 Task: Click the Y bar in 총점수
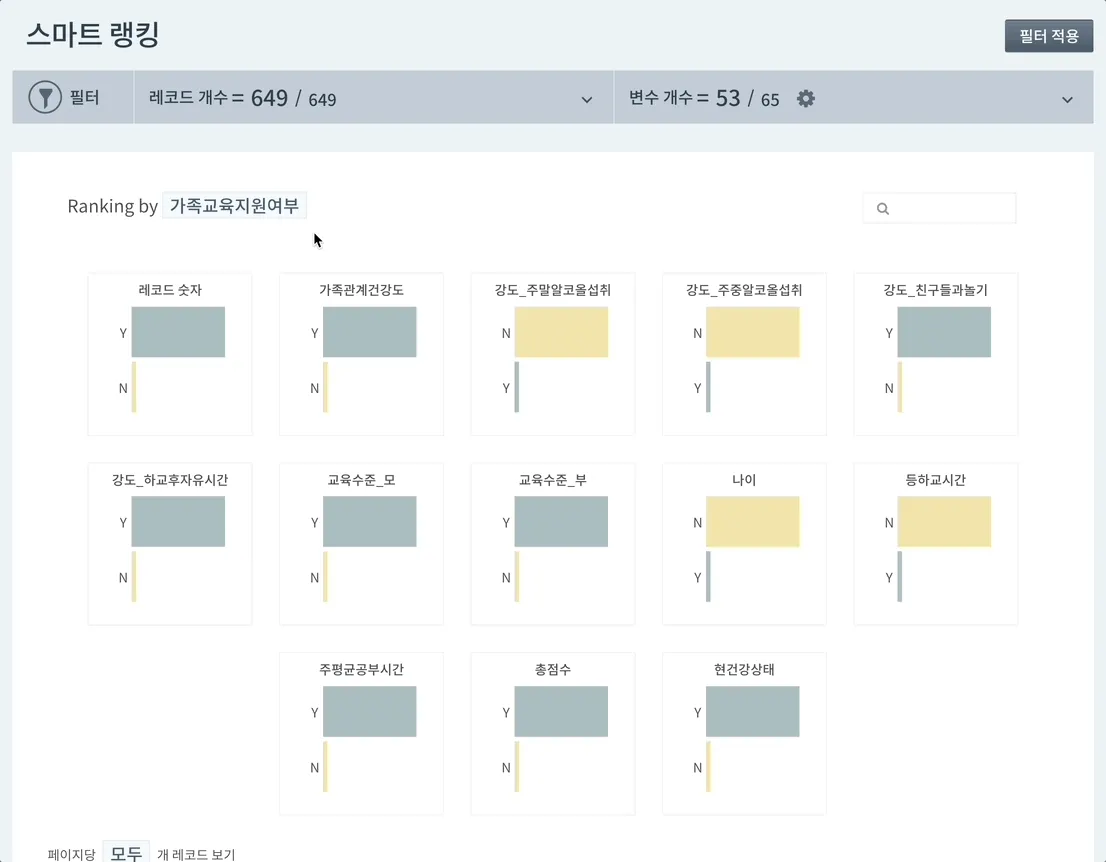[561, 712]
